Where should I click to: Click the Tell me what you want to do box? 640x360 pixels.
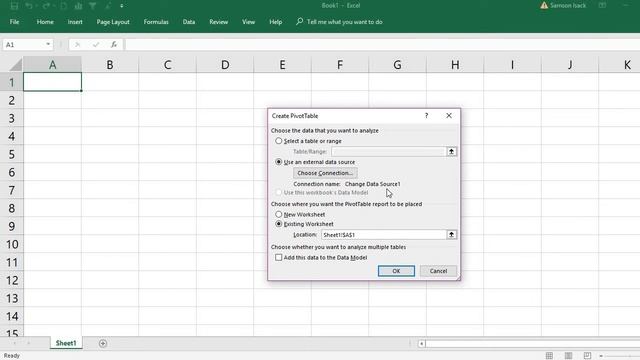pos(344,22)
